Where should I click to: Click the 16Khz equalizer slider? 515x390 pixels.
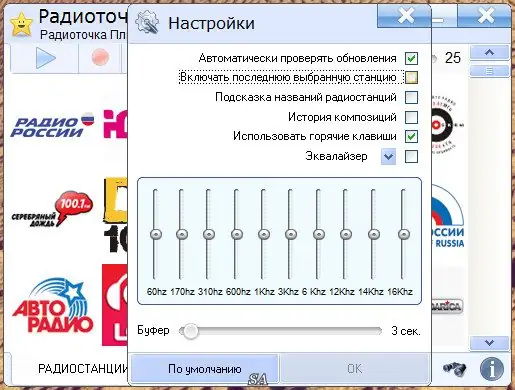tap(404, 234)
